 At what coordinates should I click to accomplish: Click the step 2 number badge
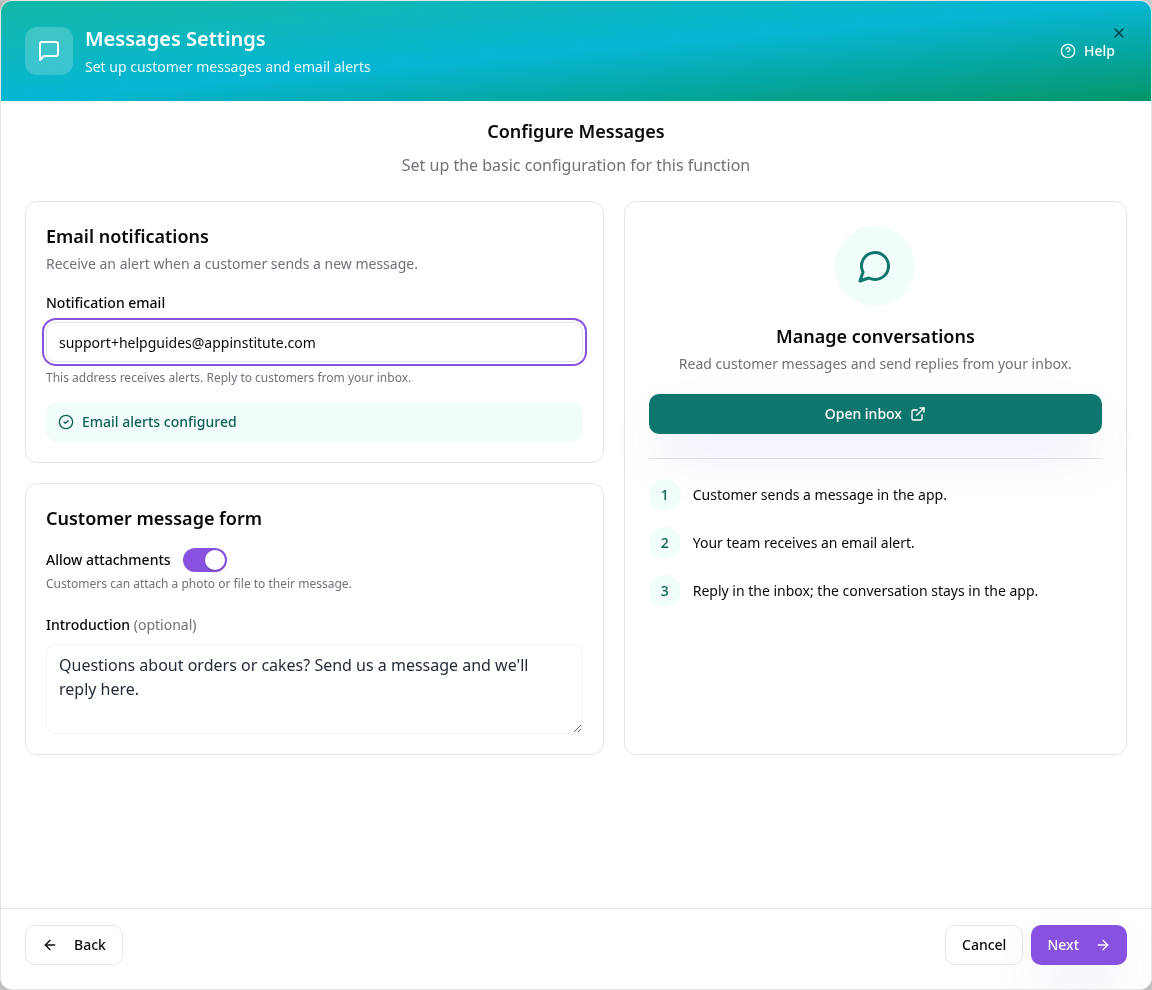click(x=664, y=543)
